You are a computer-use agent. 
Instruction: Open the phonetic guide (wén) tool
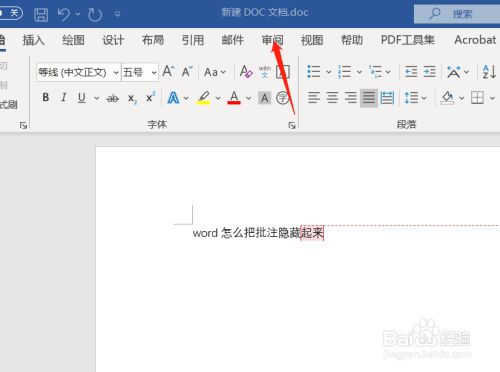click(265, 71)
